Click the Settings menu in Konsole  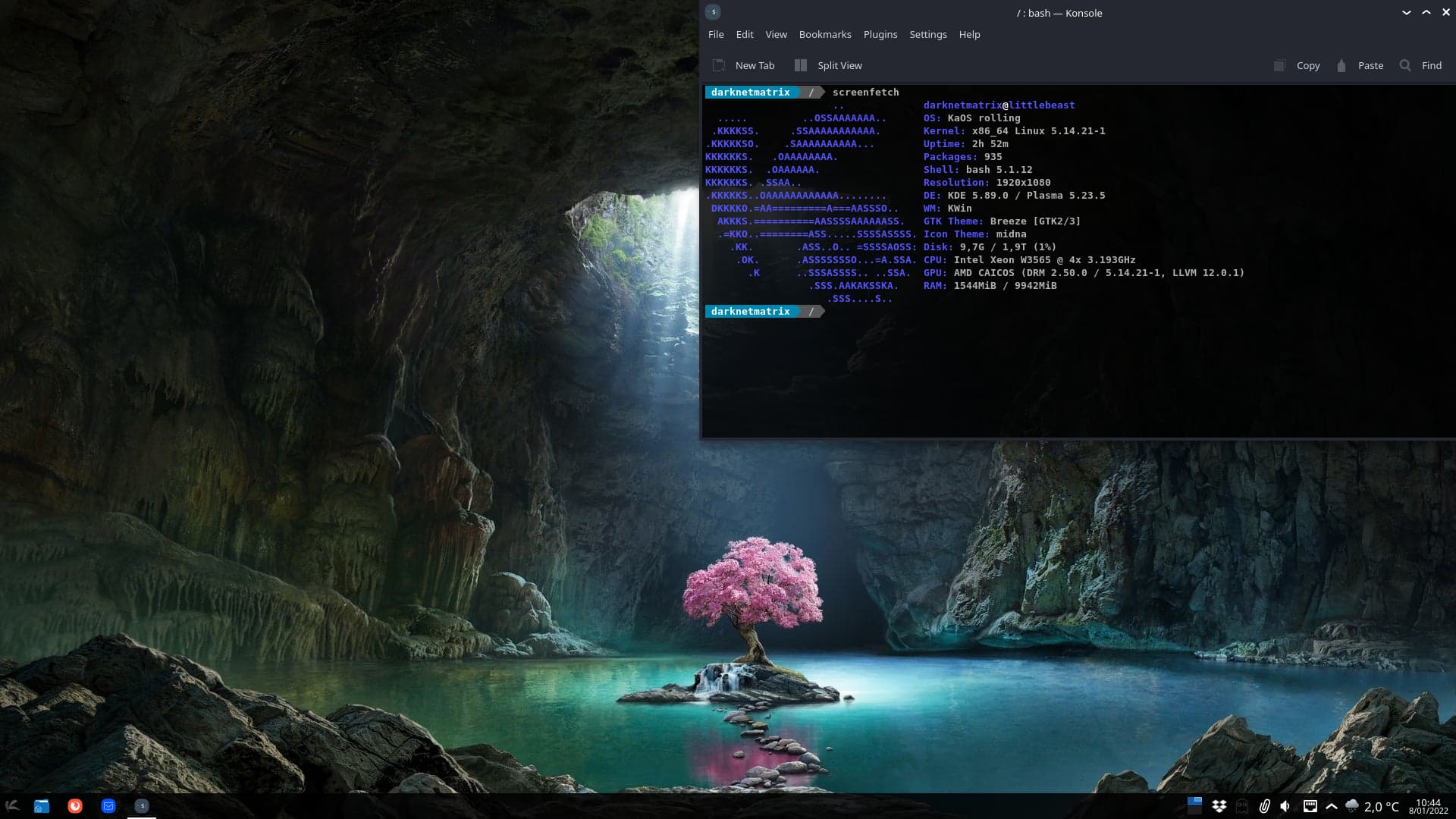click(x=928, y=34)
